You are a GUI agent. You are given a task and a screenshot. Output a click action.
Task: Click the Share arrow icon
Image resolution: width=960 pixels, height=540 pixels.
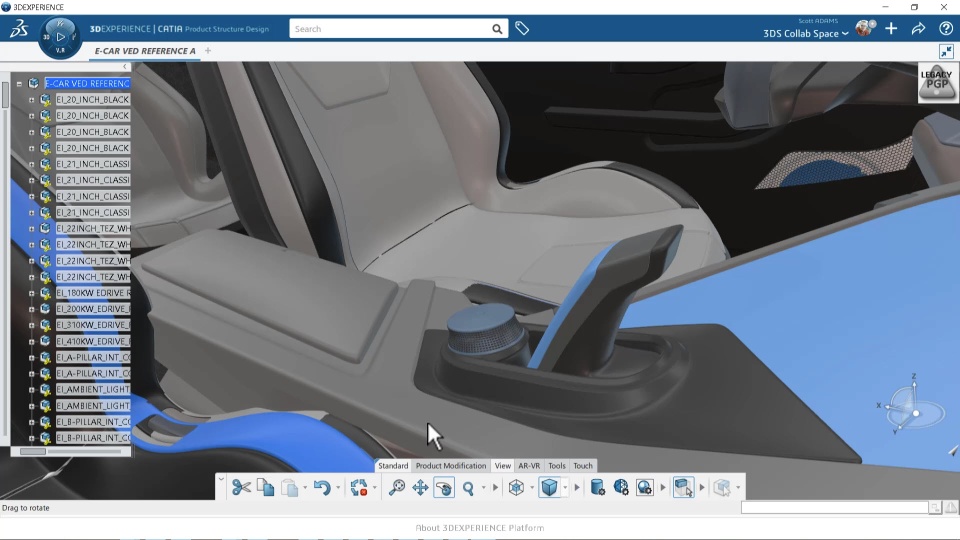point(918,28)
